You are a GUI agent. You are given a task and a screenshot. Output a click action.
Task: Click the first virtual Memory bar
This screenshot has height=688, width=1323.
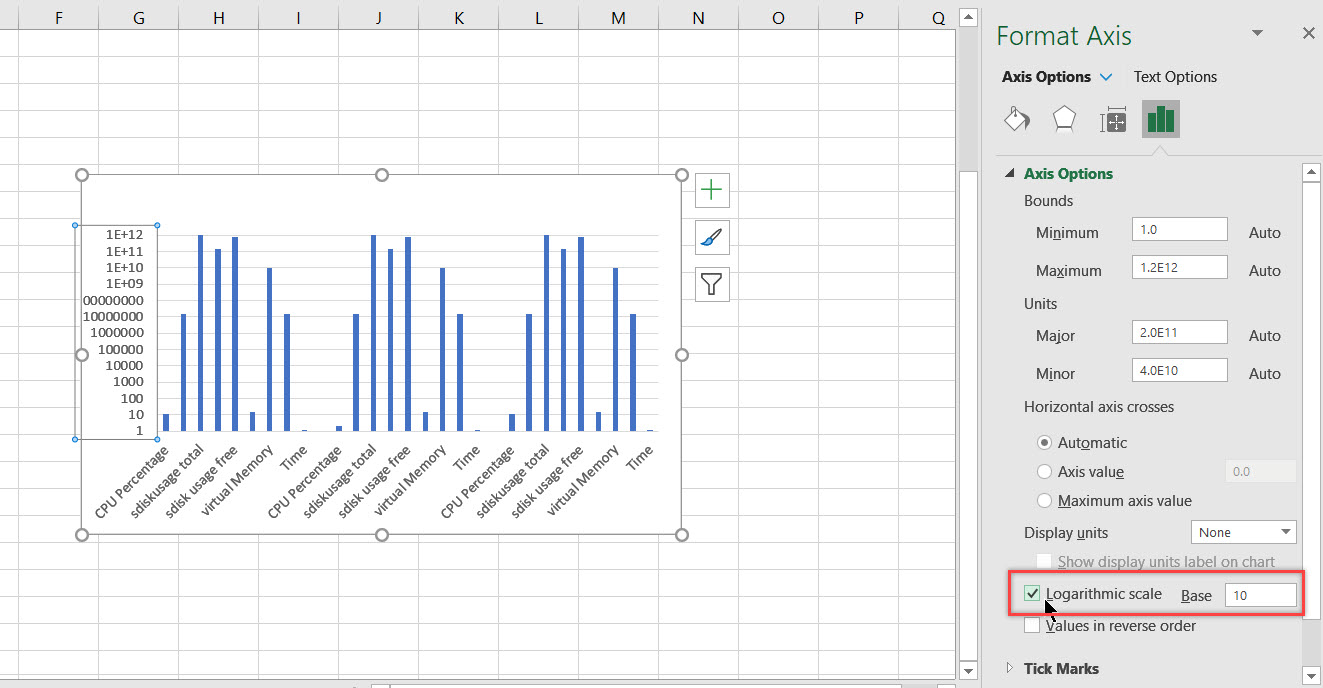pos(269,349)
